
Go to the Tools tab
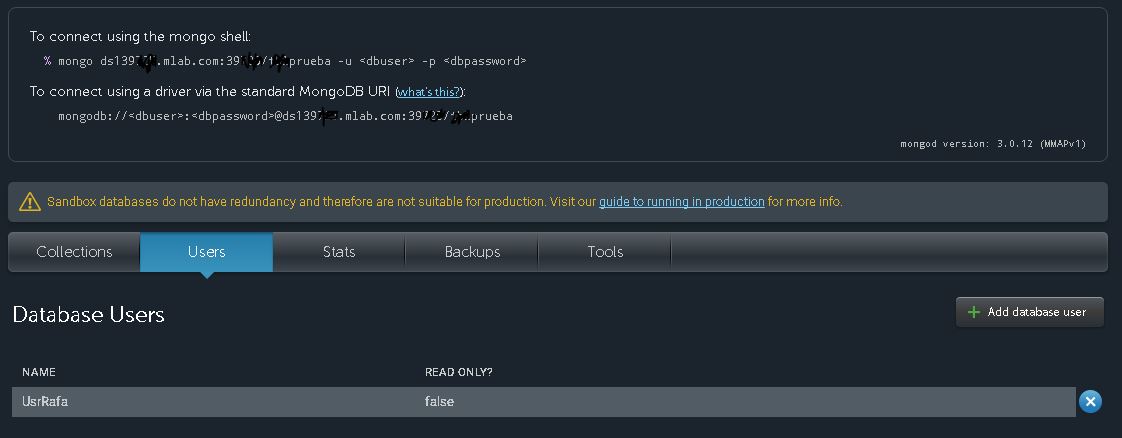click(x=605, y=252)
